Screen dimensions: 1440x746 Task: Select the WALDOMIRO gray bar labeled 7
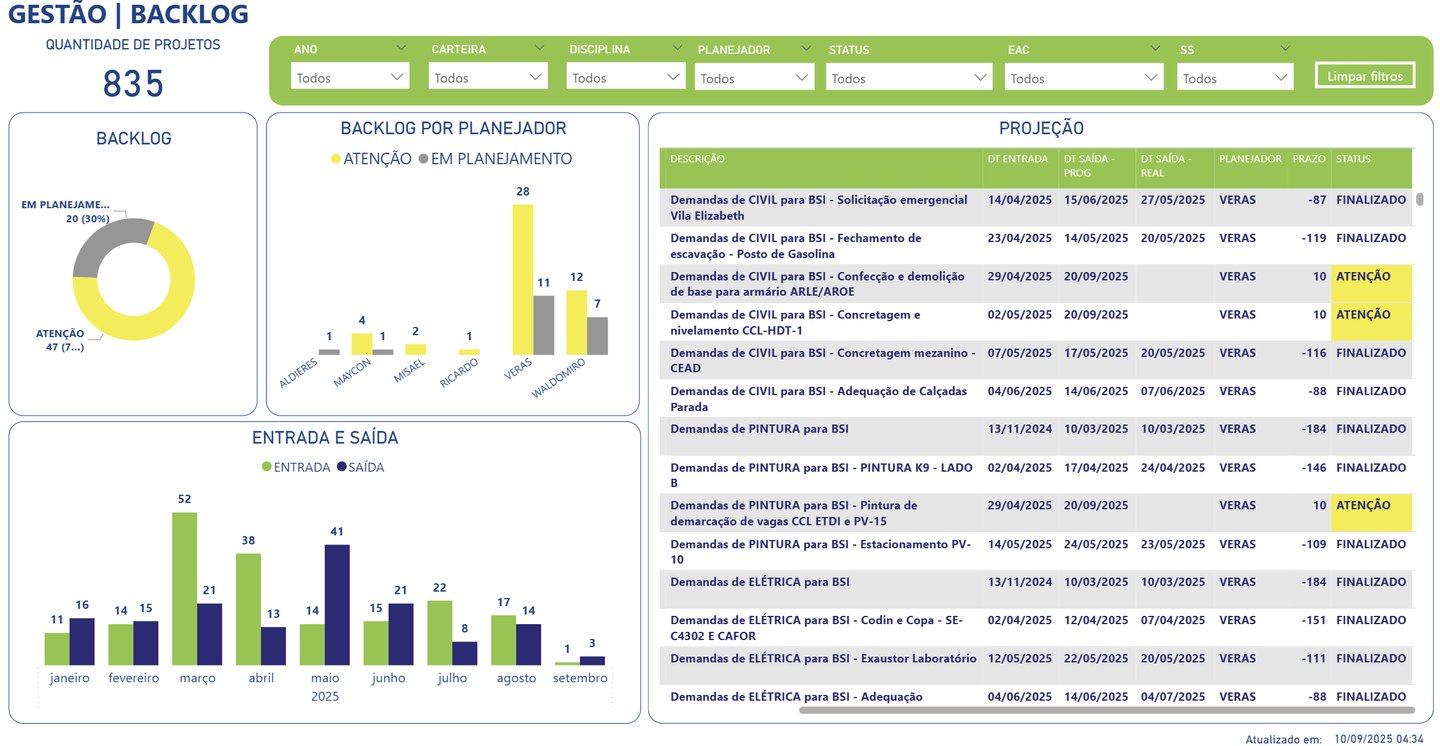pyautogui.click(x=597, y=336)
